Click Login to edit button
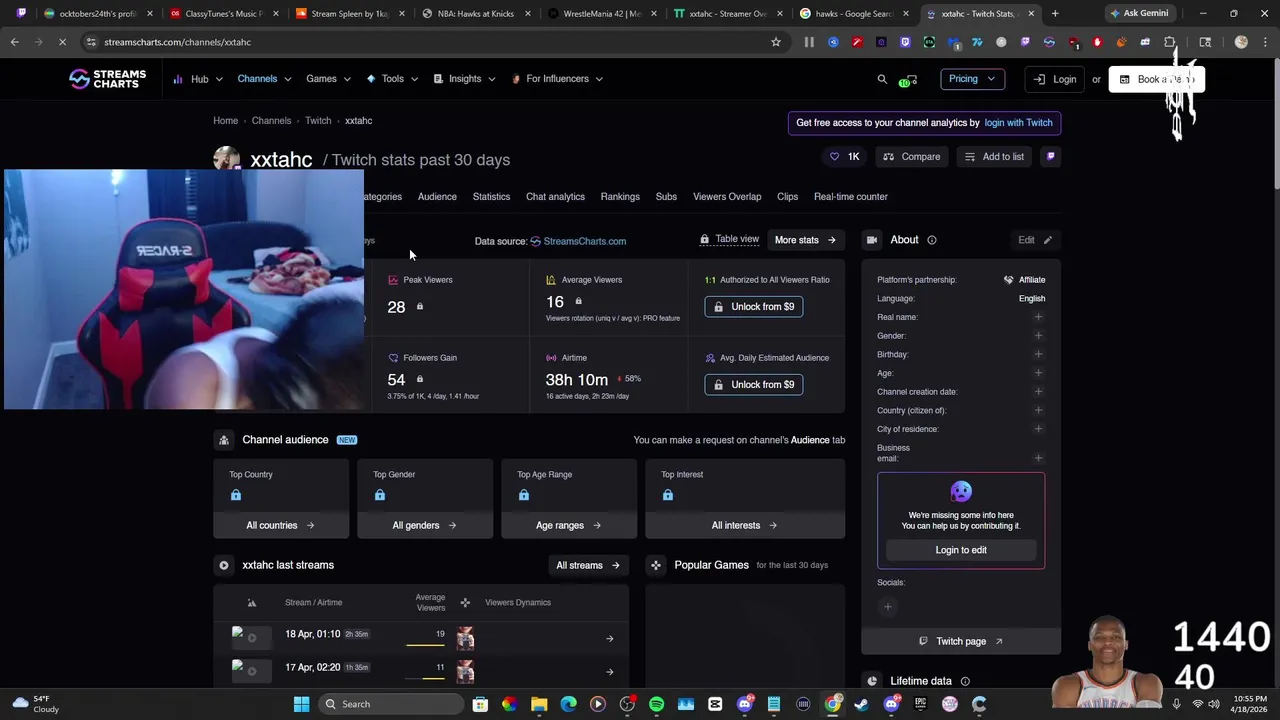The image size is (1280, 720). coord(961,550)
